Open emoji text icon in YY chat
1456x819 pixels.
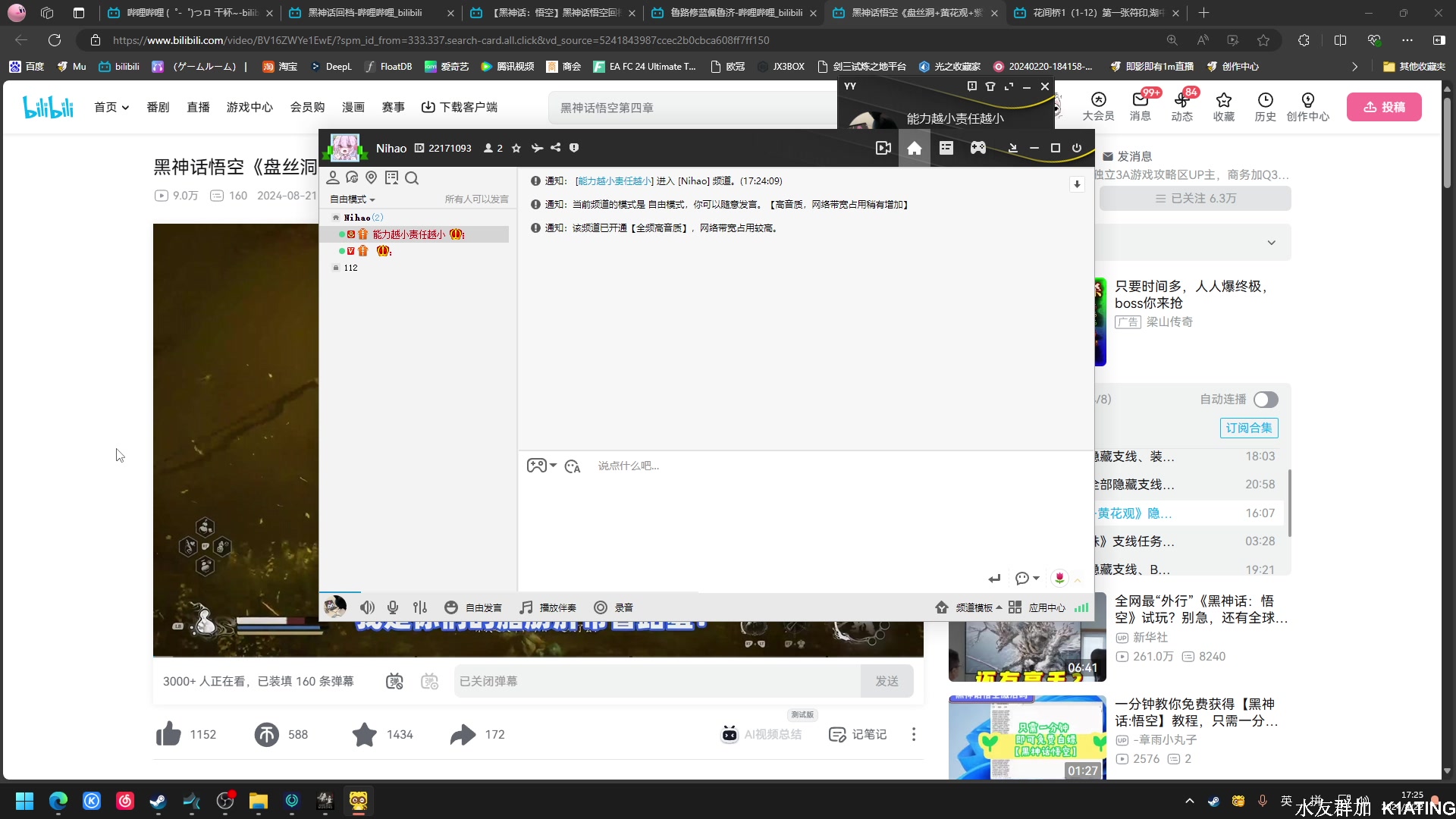573,466
